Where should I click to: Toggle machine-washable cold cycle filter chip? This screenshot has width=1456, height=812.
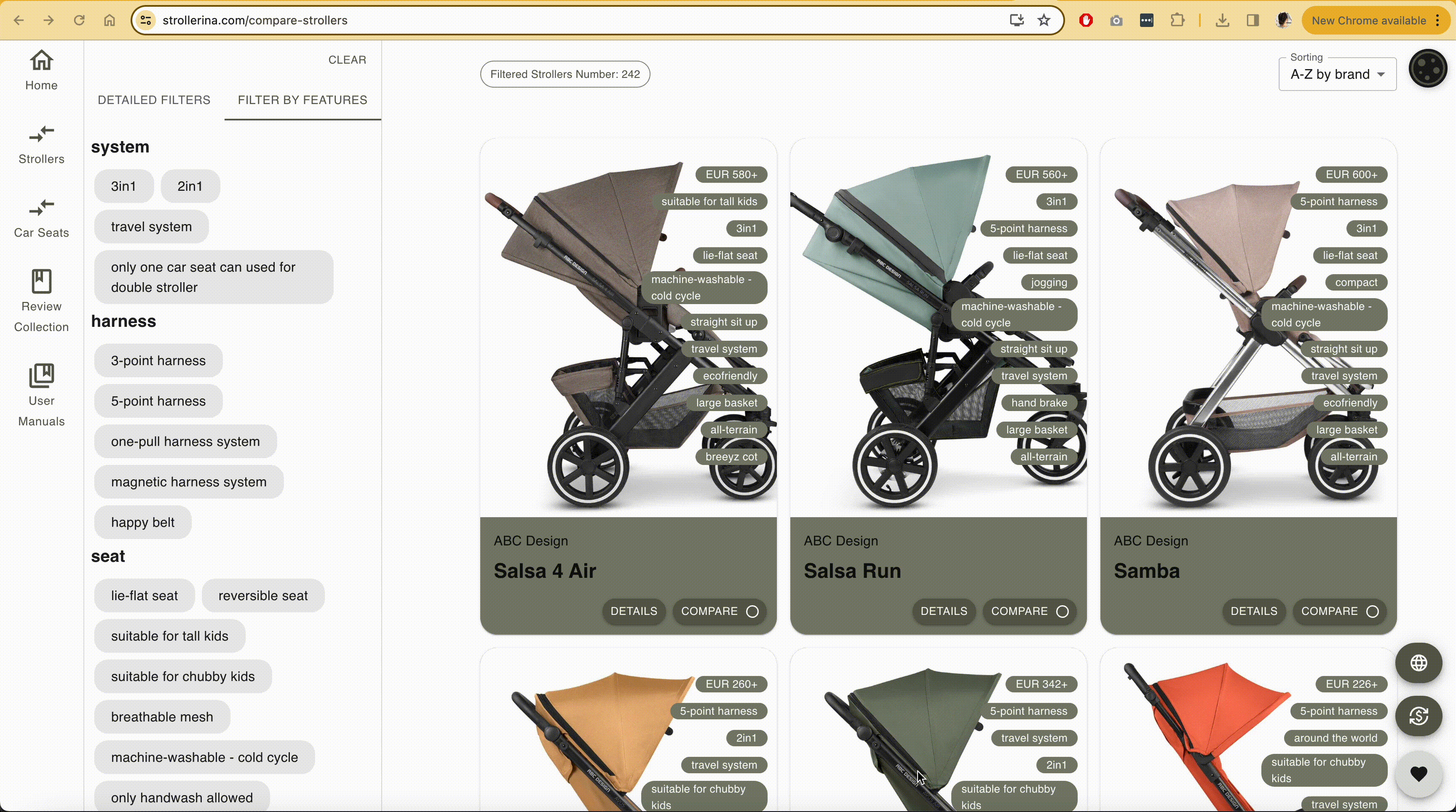click(204, 758)
